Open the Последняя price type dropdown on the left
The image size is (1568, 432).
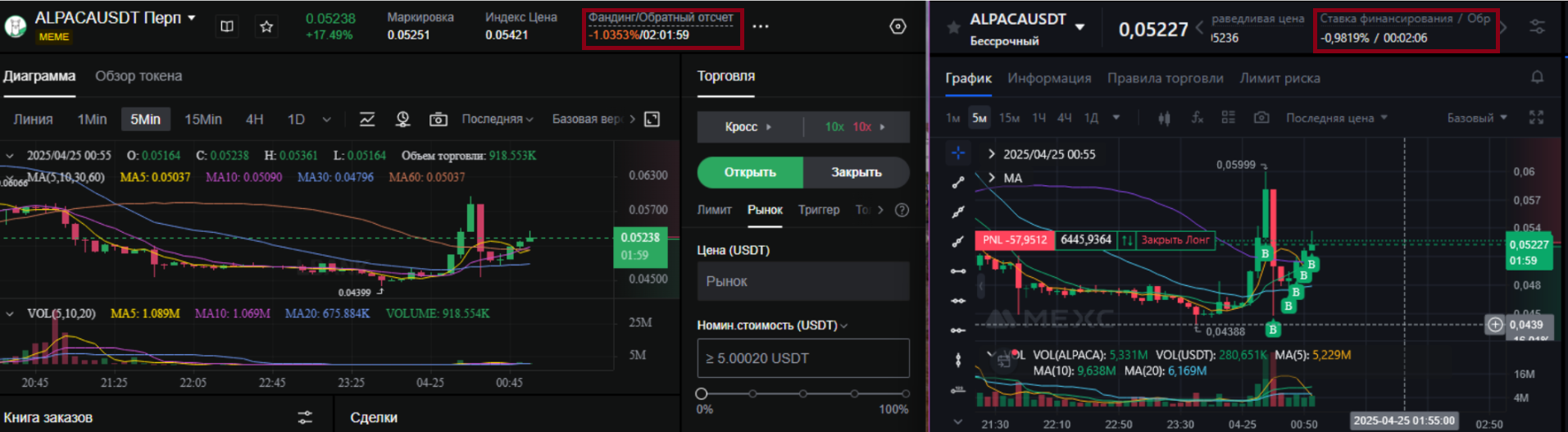coord(497,119)
